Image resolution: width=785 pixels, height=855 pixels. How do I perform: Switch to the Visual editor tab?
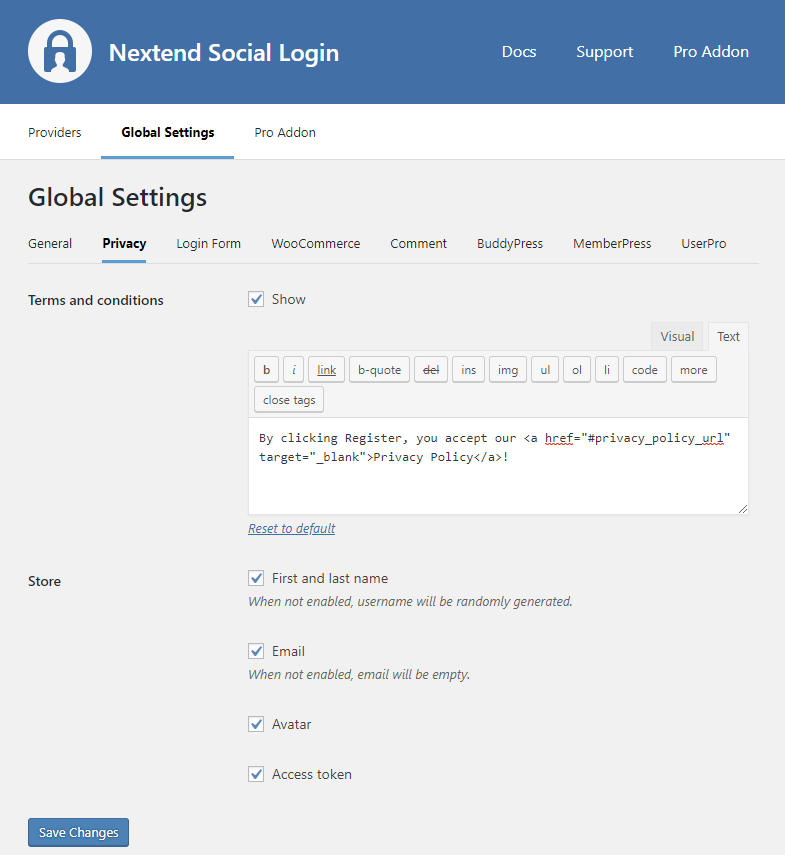pyautogui.click(x=677, y=337)
